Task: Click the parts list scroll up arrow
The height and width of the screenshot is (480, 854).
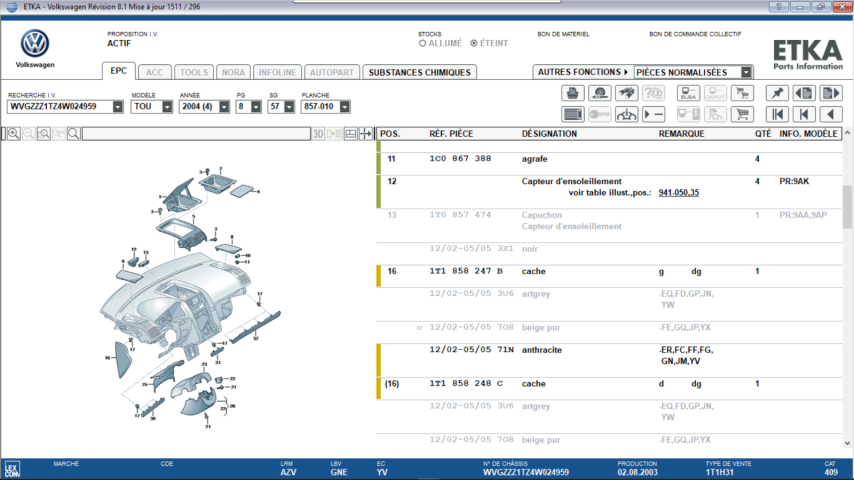Action: coord(847,133)
